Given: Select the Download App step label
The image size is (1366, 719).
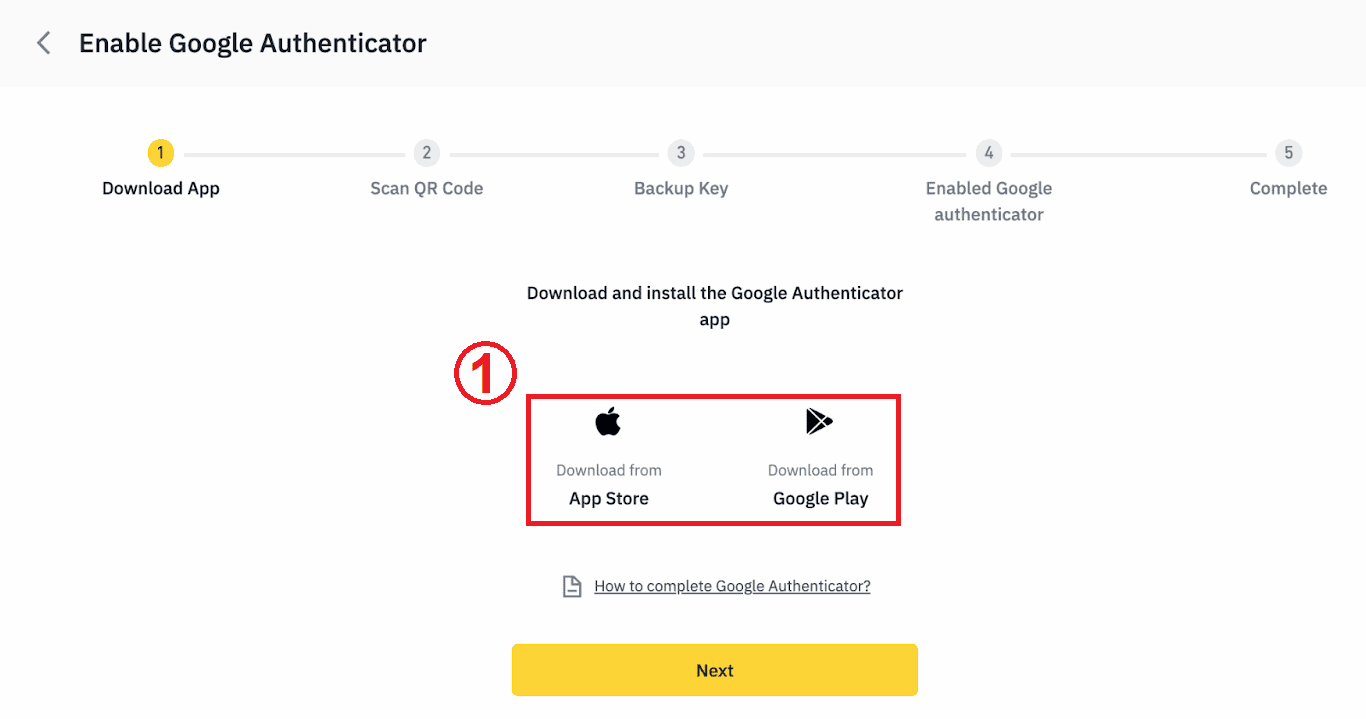Looking at the screenshot, I should pyautogui.click(x=160, y=188).
